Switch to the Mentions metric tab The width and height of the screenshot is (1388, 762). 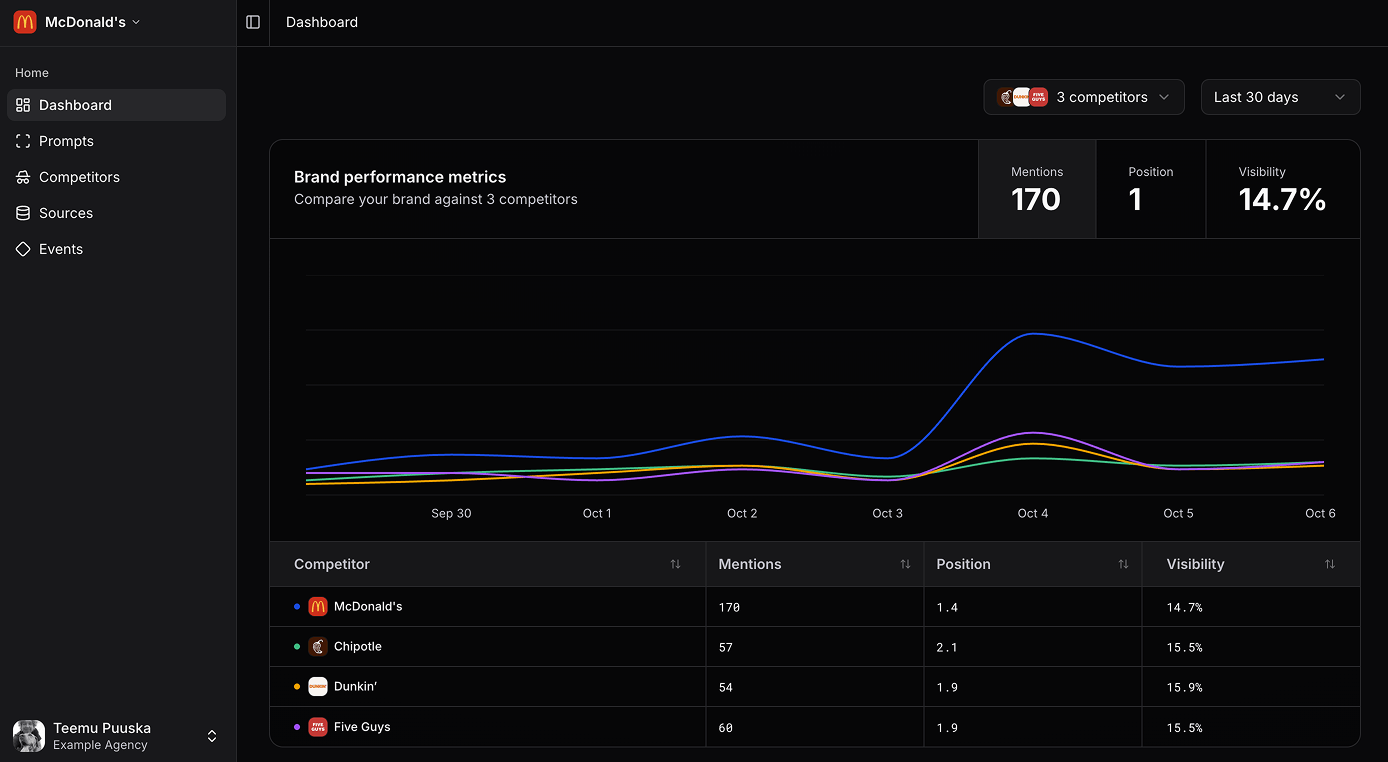1037,189
